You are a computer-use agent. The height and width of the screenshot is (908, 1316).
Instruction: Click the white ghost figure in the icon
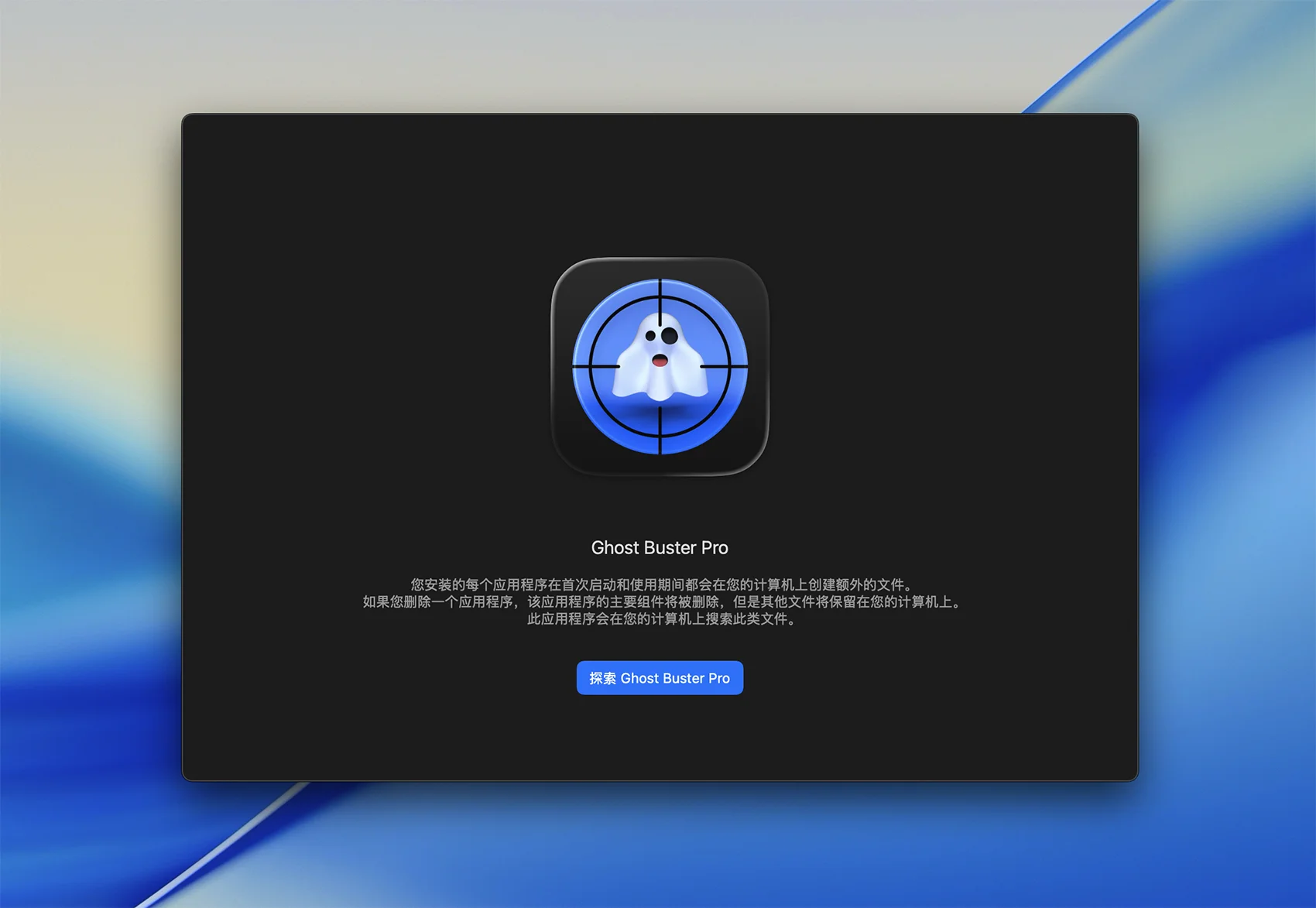pyautogui.click(x=660, y=379)
